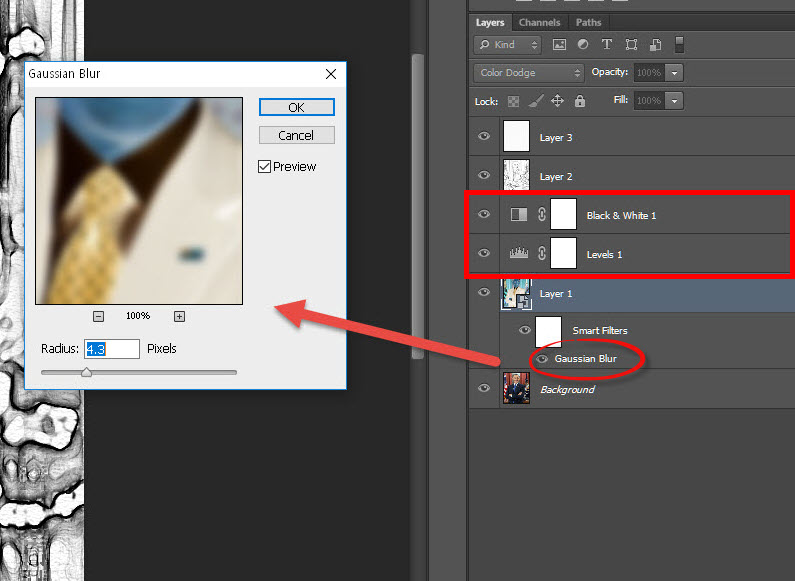Click the canvas vertical scrollbar

tap(418, 207)
